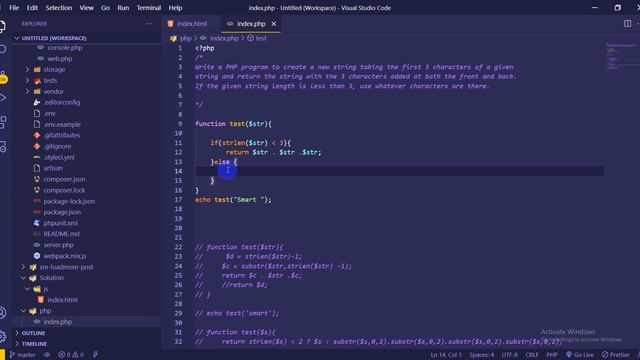Open the Run and Debug view
Viewport: 640px width, 360px height.
click(x=2, y=98)
